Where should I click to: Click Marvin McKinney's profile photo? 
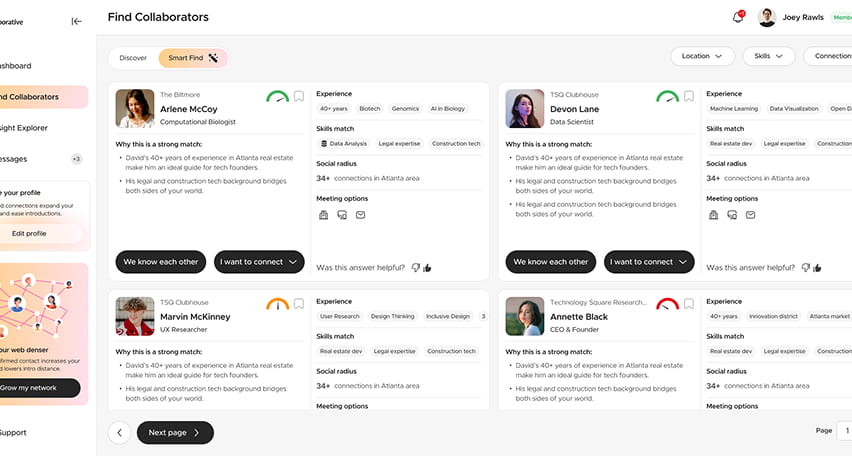135,316
